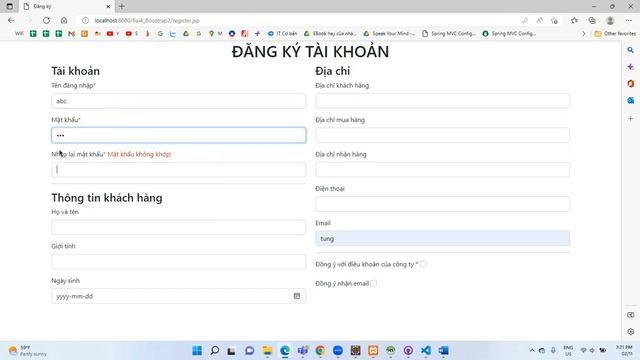Go back to the previous page

pyautogui.click(x=11, y=20)
